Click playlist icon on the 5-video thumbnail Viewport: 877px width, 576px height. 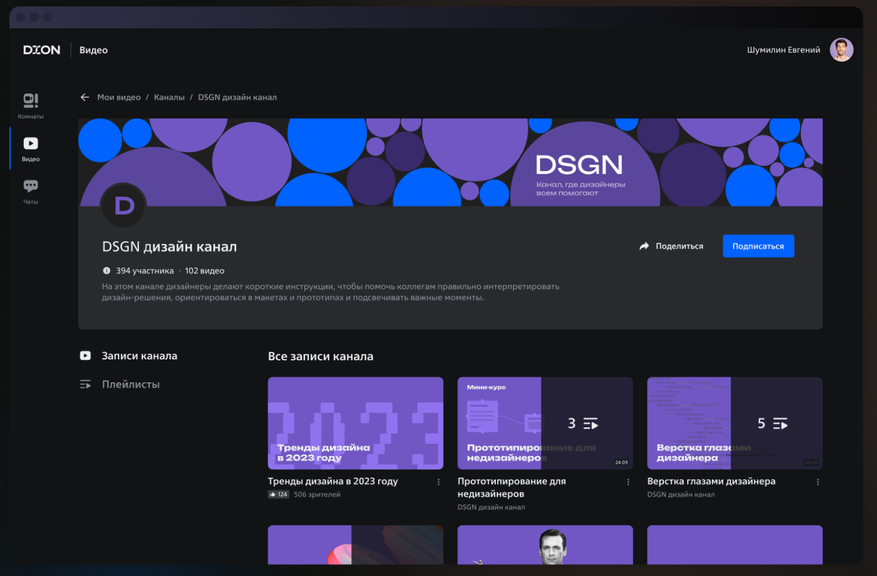(x=780, y=424)
